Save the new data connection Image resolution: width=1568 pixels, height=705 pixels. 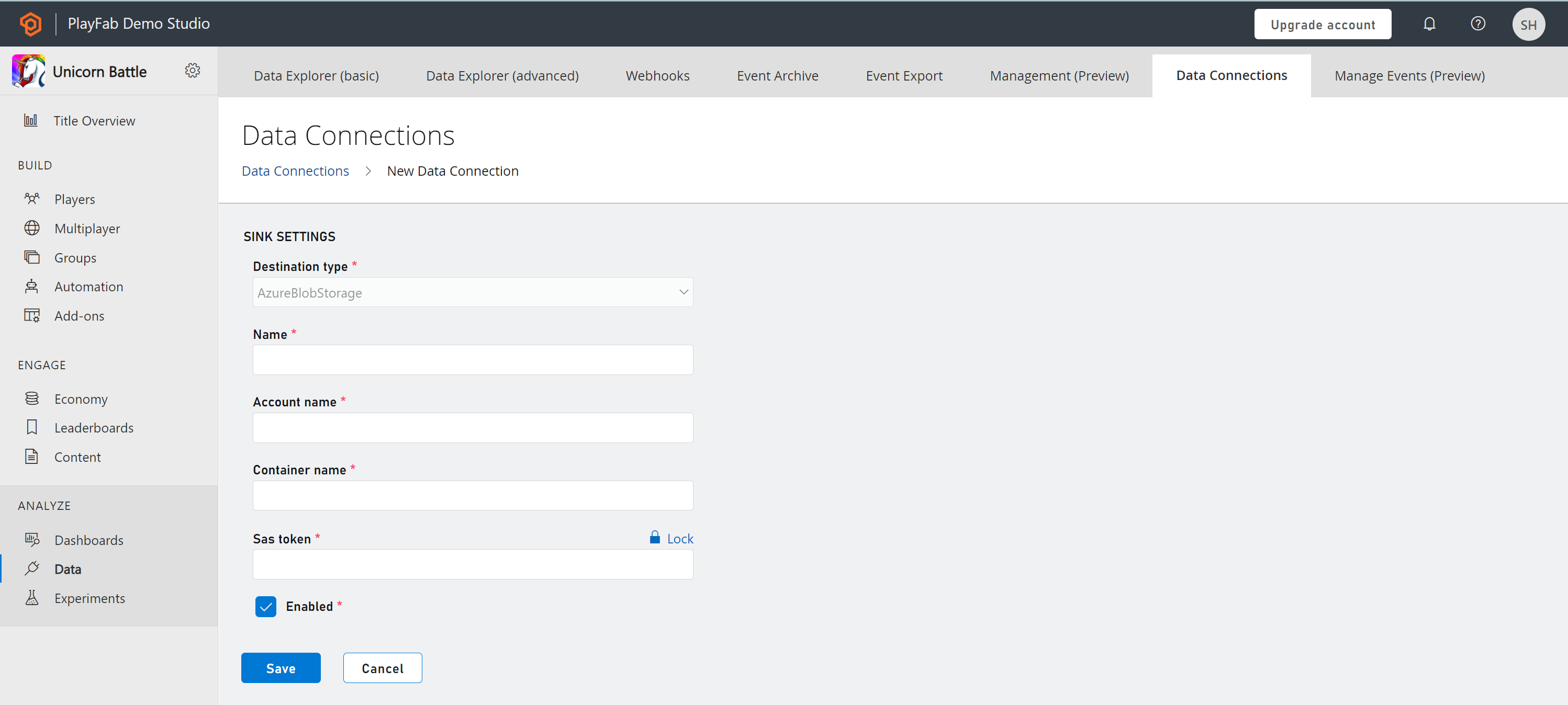281,667
